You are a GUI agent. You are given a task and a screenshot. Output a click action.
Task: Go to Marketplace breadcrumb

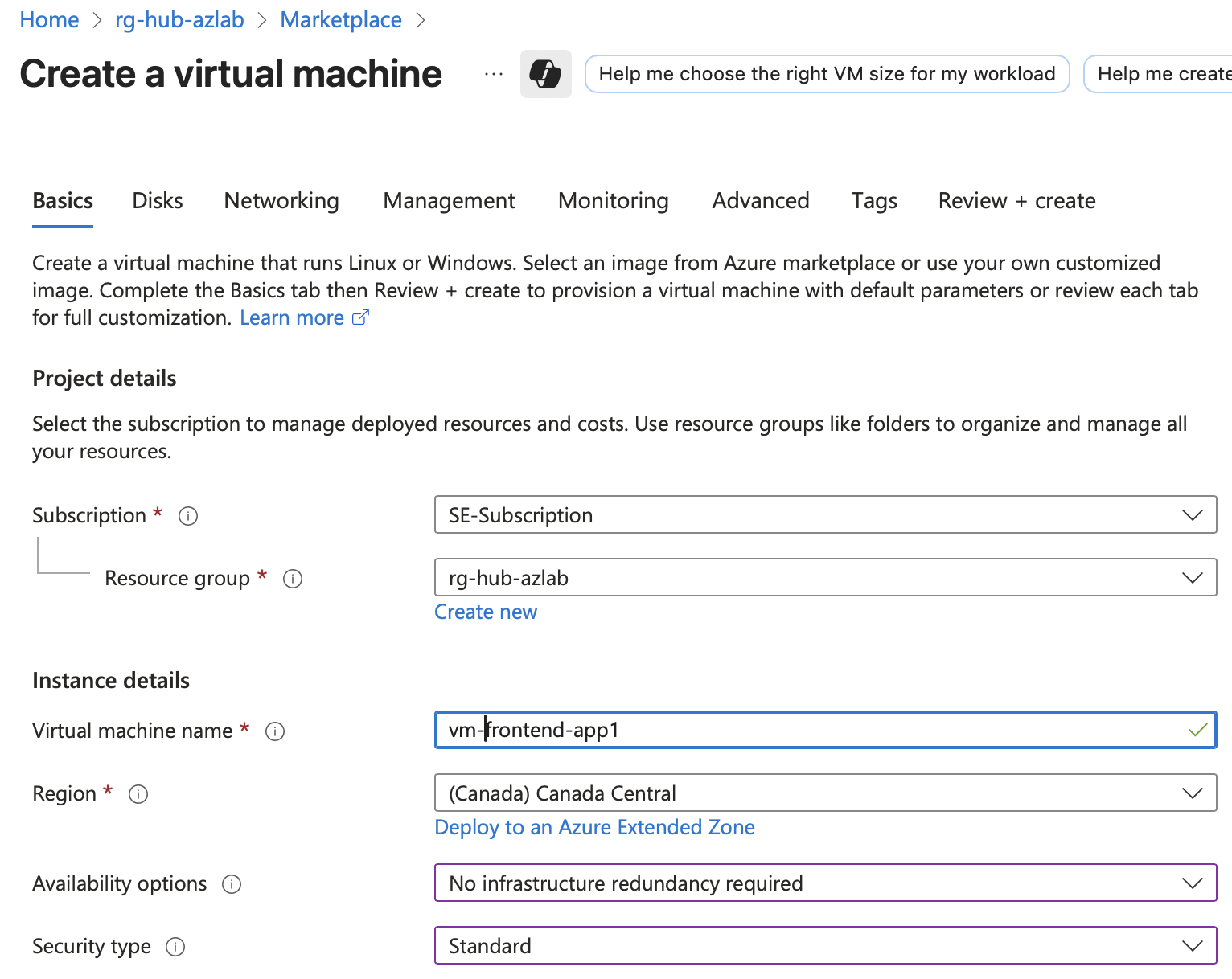(x=341, y=19)
